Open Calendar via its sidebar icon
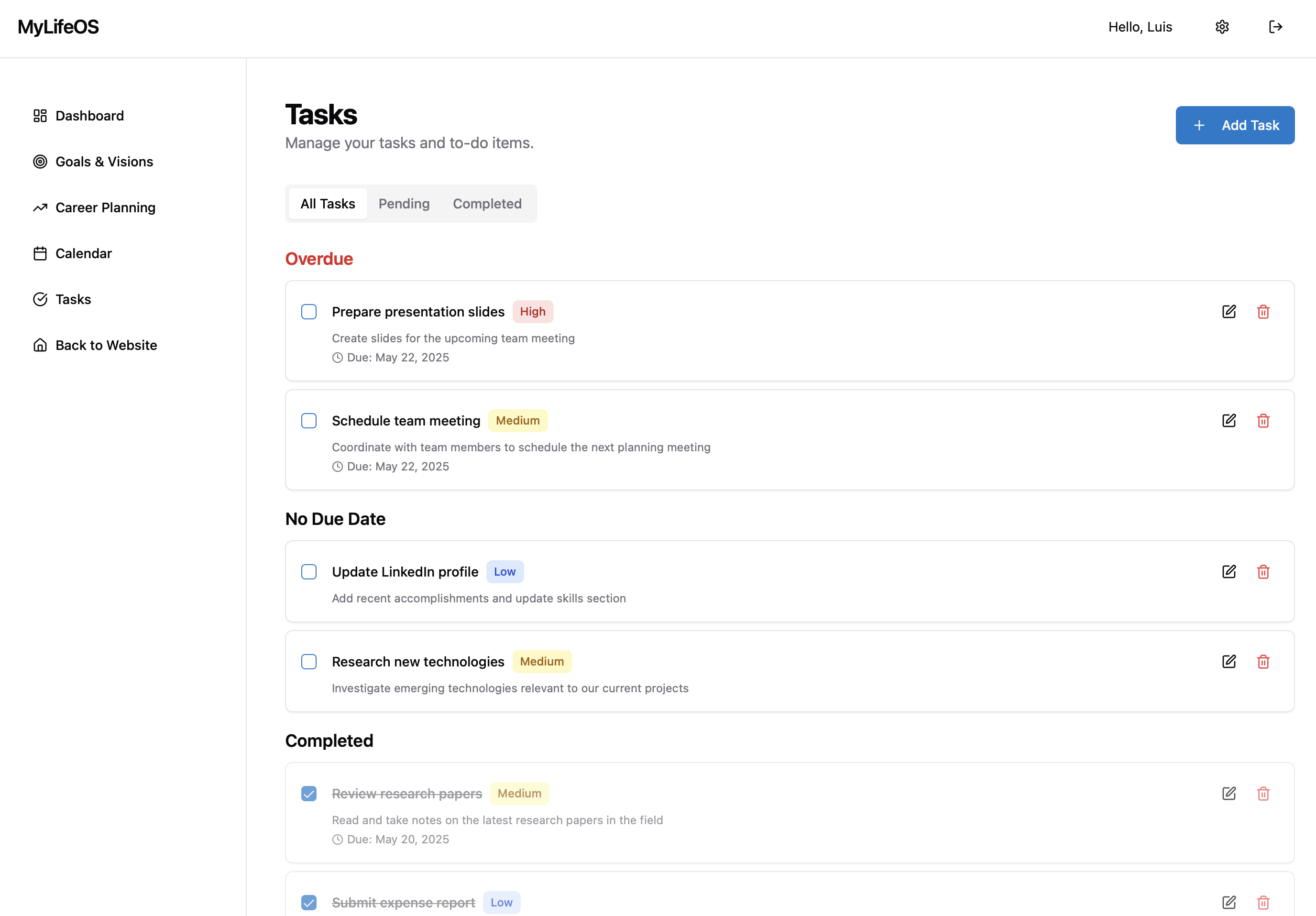 [x=40, y=253]
